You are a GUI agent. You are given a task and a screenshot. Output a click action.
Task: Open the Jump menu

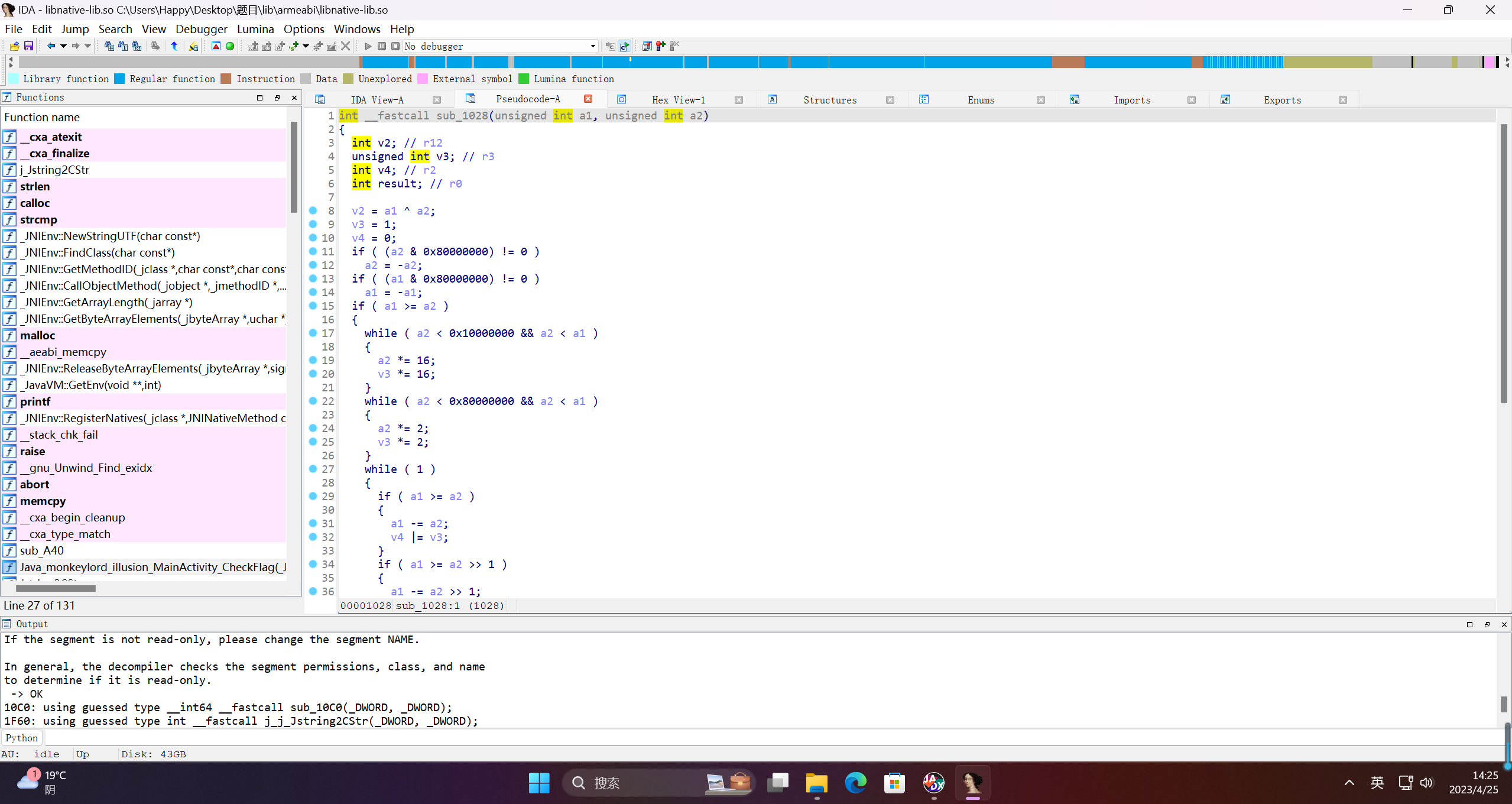[75, 29]
